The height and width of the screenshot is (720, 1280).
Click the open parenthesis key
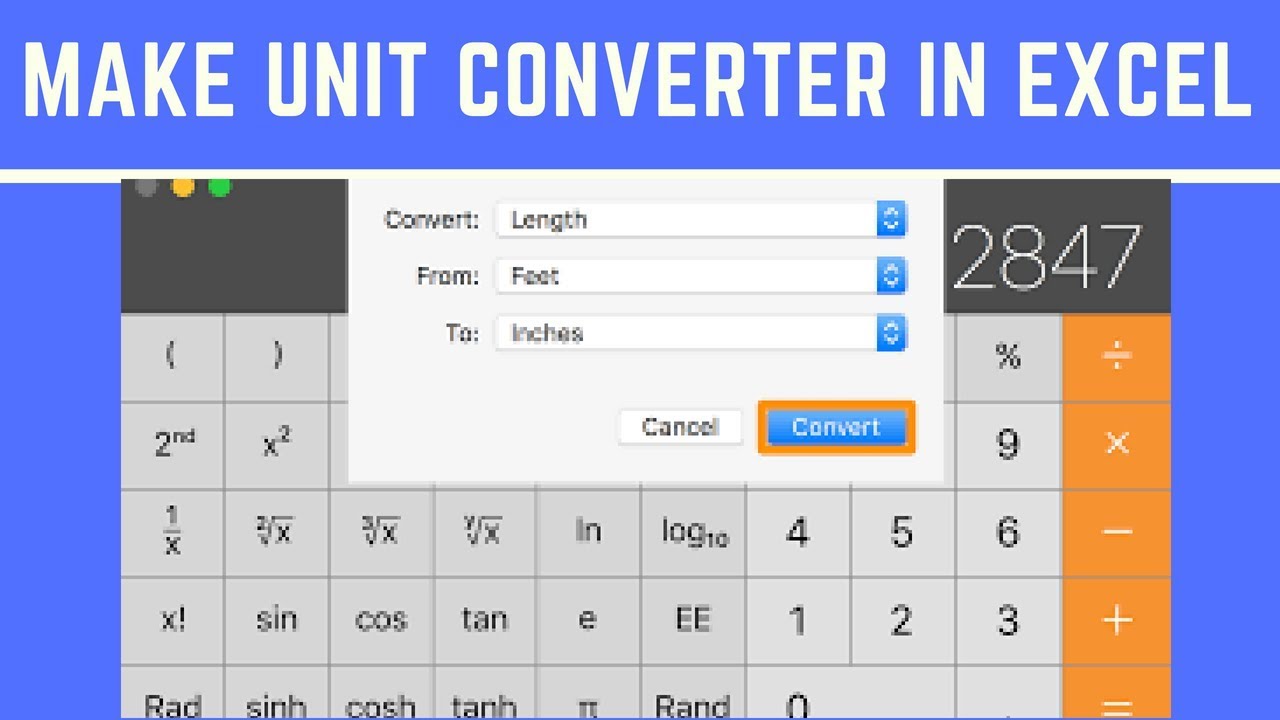click(172, 358)
